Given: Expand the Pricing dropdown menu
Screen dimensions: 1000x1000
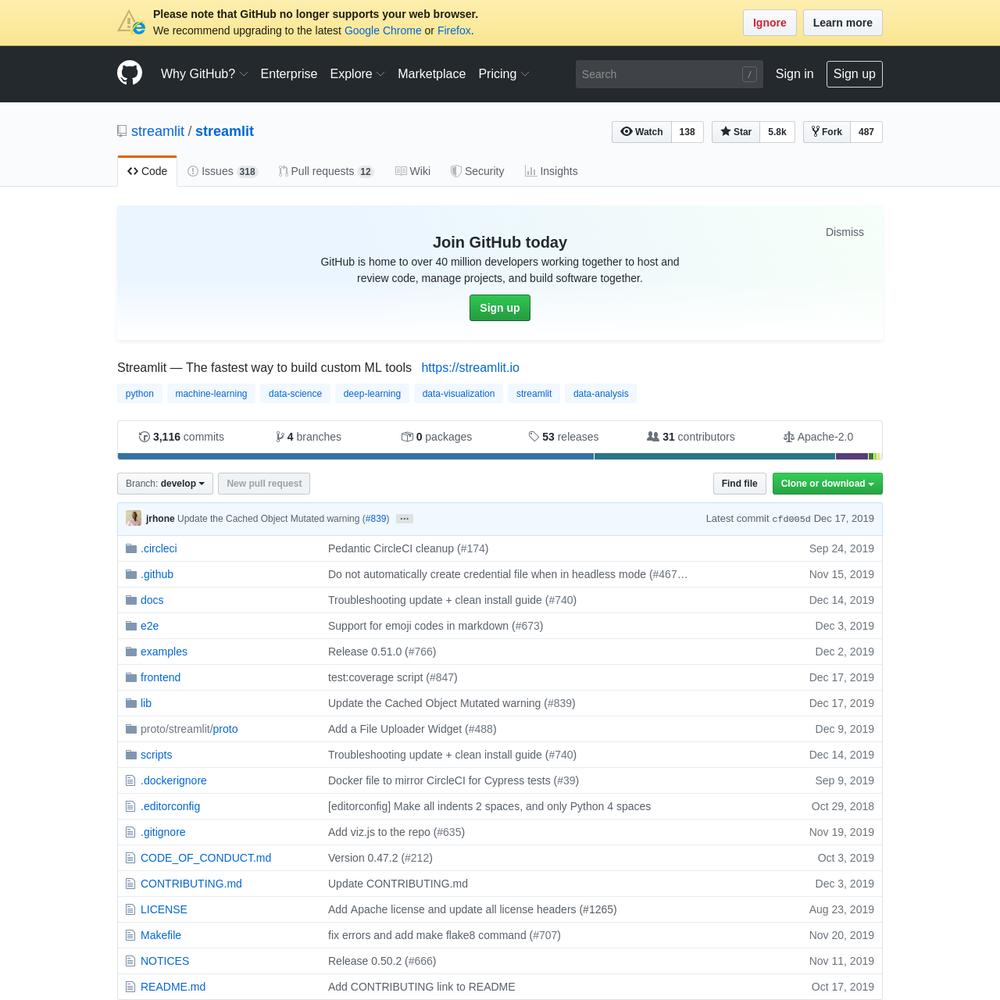Looking at the screenshot, I should tap(504, 74).
